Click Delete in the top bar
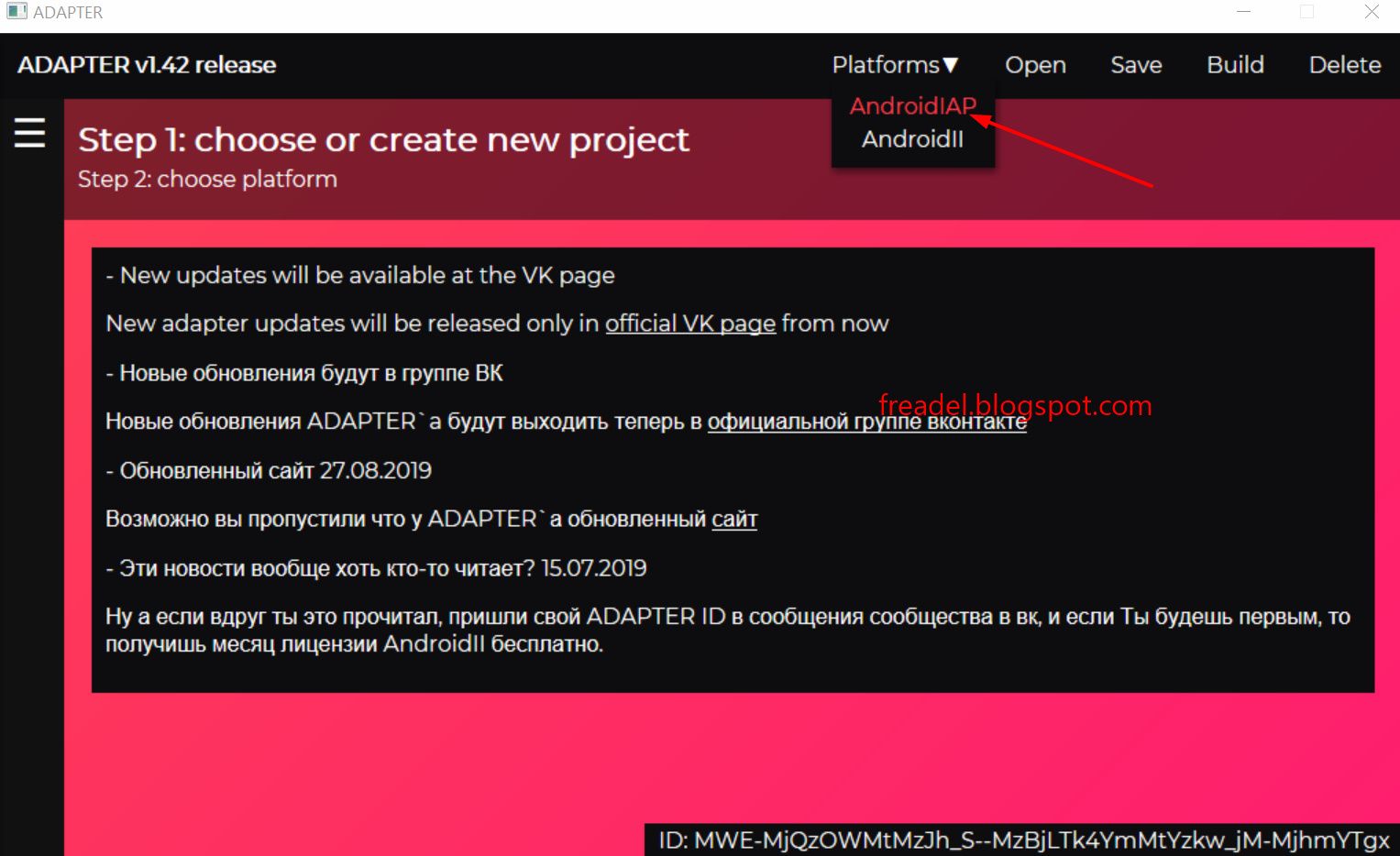This screenshot has height=856, width=1400. (x=1345, y=65)
